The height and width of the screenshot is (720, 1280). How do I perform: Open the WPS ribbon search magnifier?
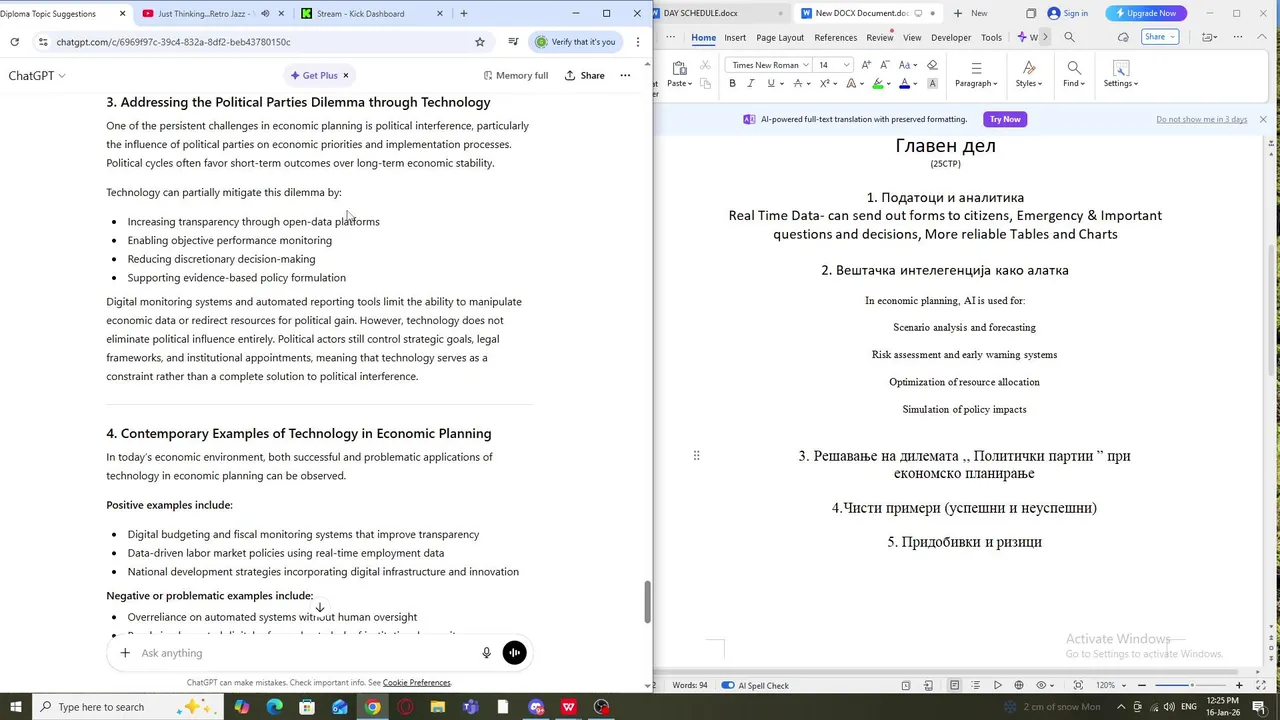point(1069,37)
